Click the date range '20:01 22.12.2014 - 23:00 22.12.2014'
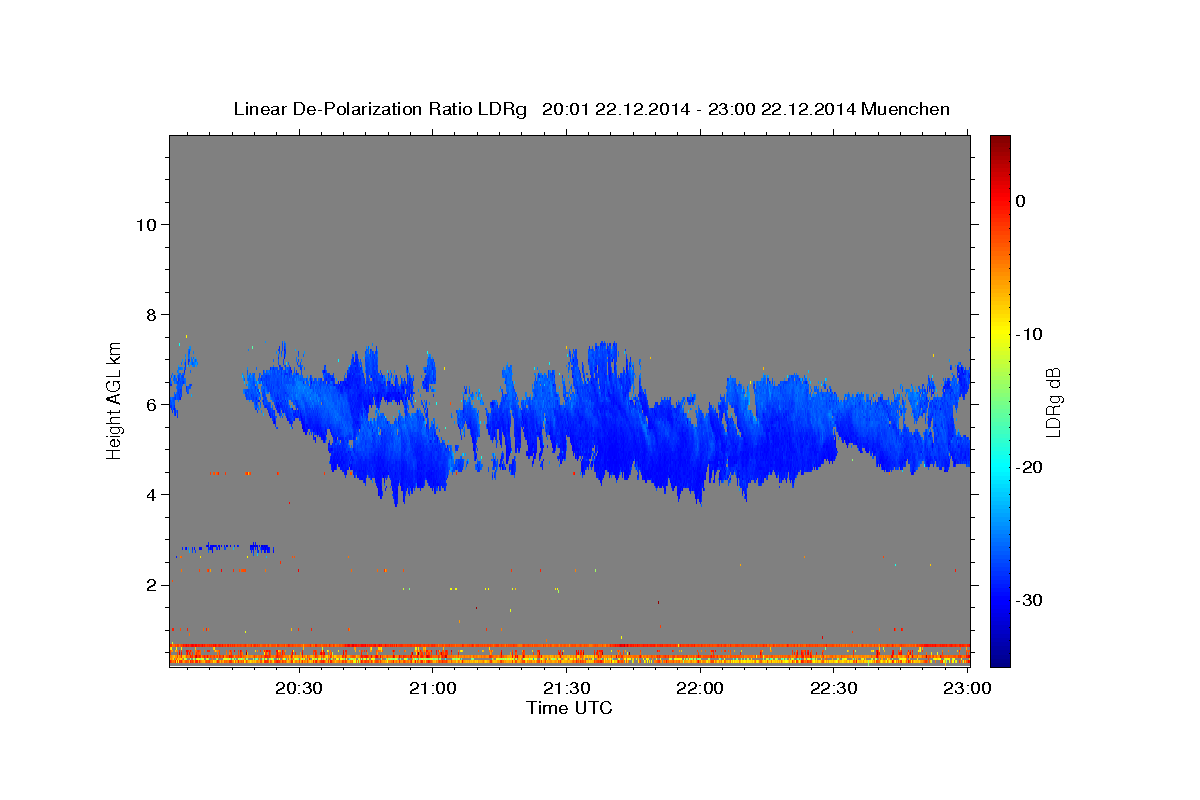 [698, 109]
